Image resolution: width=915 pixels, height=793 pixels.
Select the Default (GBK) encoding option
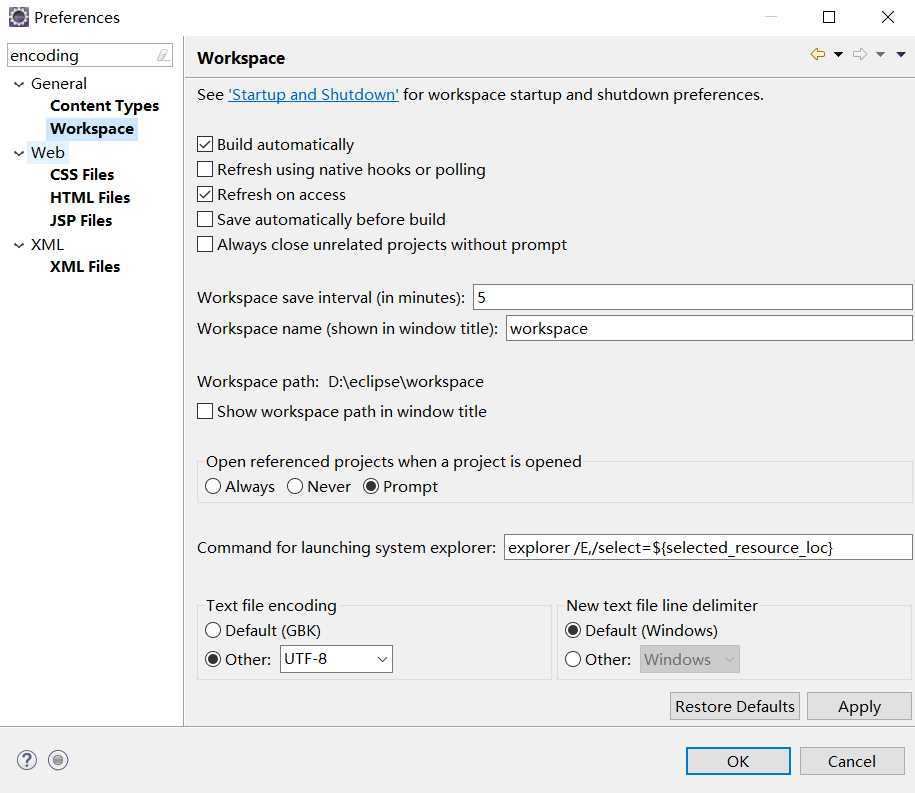pos(213,631)
